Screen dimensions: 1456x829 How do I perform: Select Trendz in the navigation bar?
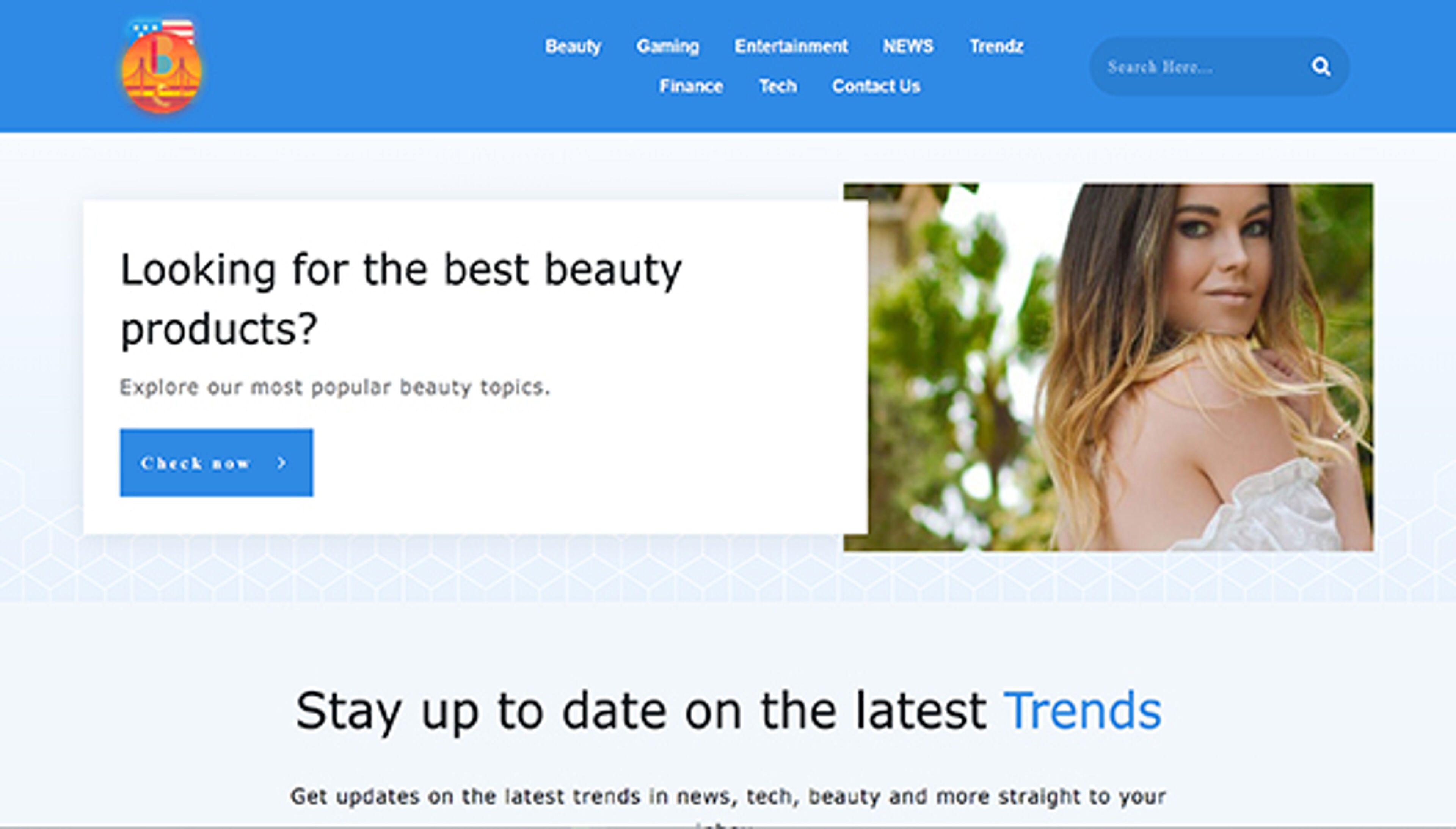coord(996,46)
